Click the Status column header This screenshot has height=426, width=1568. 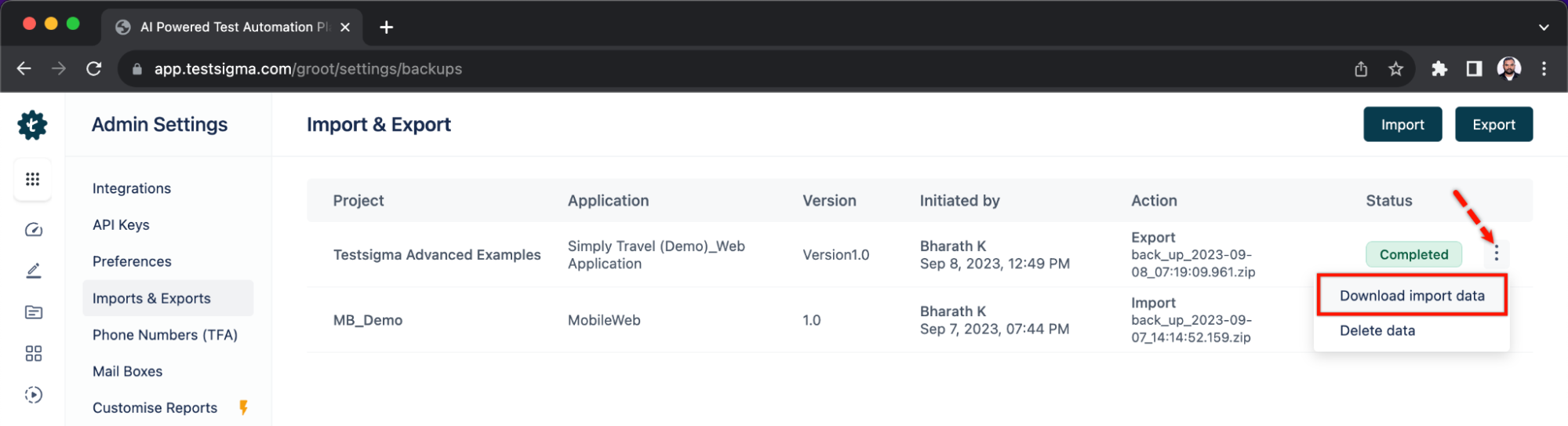1388,201
